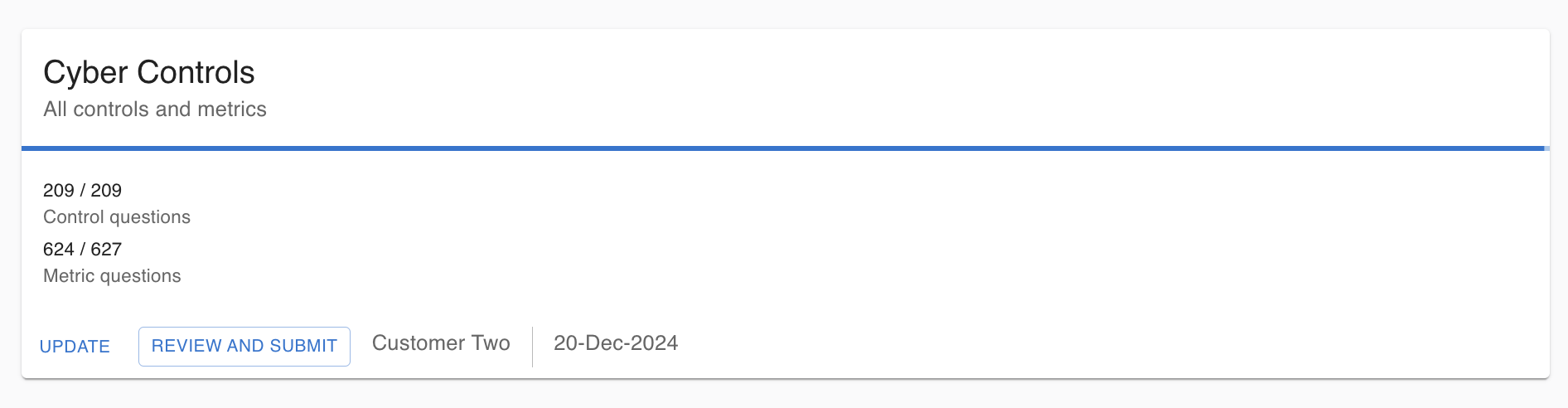This screenshot has height=408, width=1568.
Task: Click the 209 / 209 control count
Action: [x=82, y=191]
